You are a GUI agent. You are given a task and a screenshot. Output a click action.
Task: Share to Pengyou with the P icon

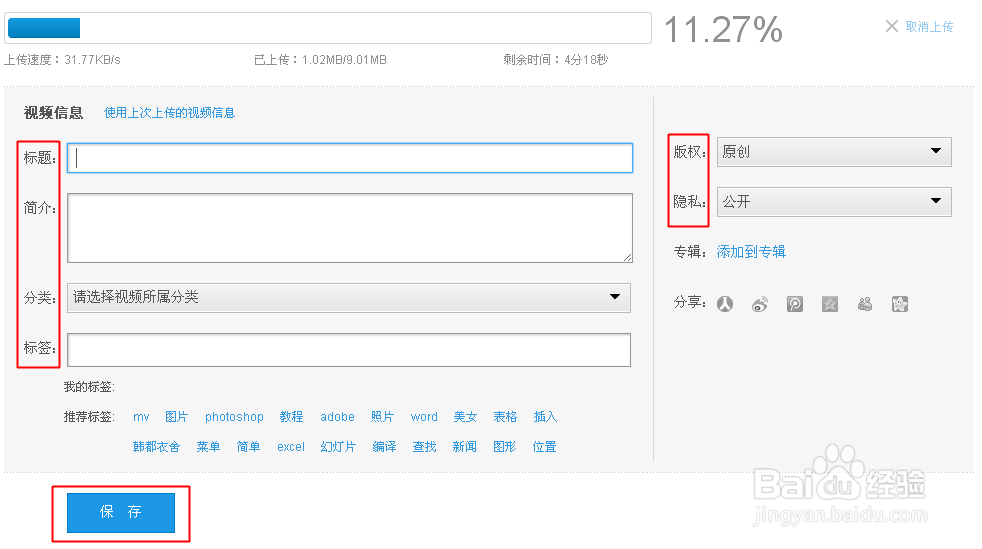[x=795, y=304]
